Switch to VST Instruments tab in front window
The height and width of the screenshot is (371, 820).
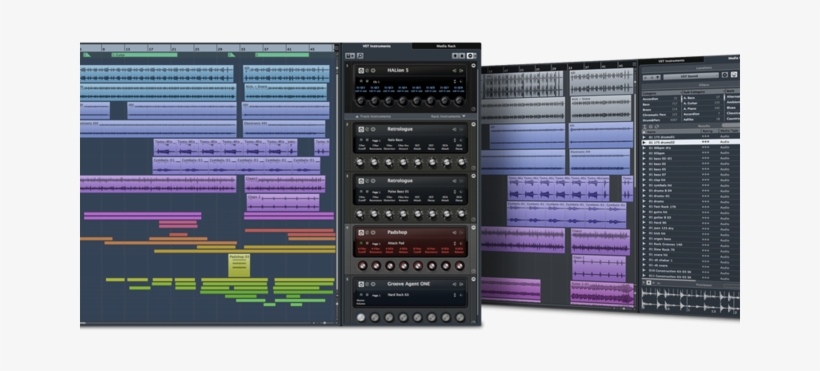(x=377, y=46)
